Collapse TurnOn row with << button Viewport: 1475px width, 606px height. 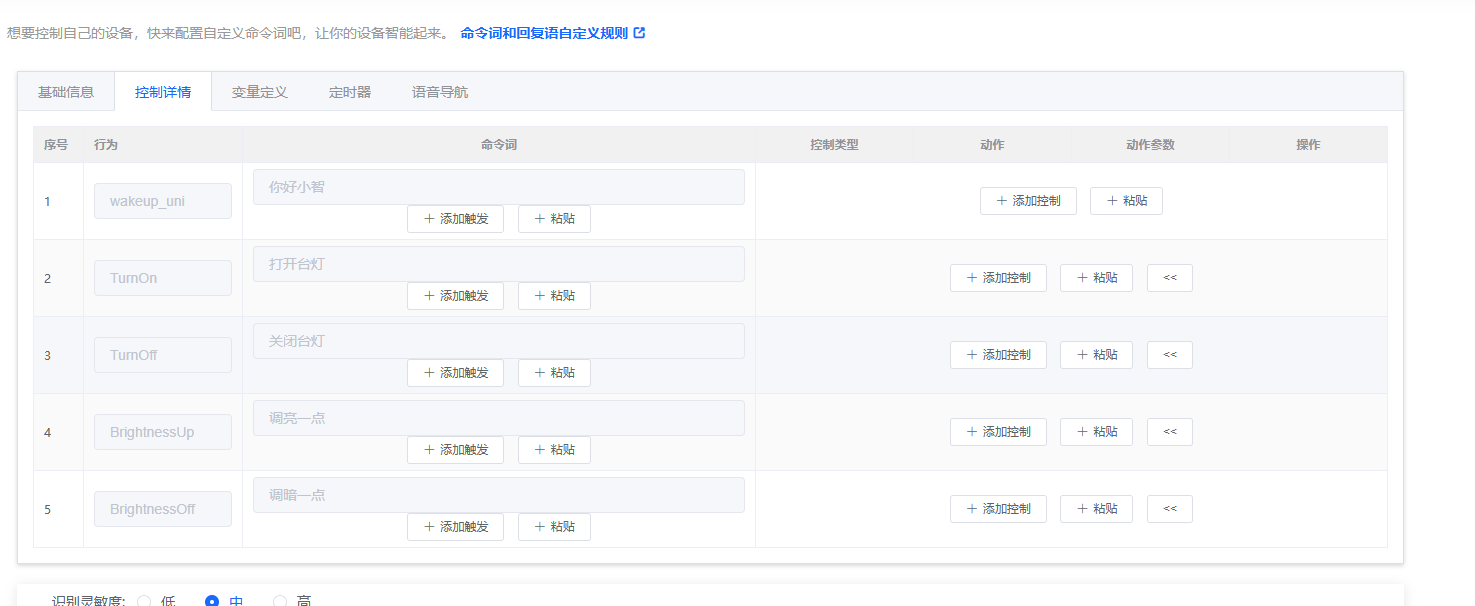[x=1169, y=278]
